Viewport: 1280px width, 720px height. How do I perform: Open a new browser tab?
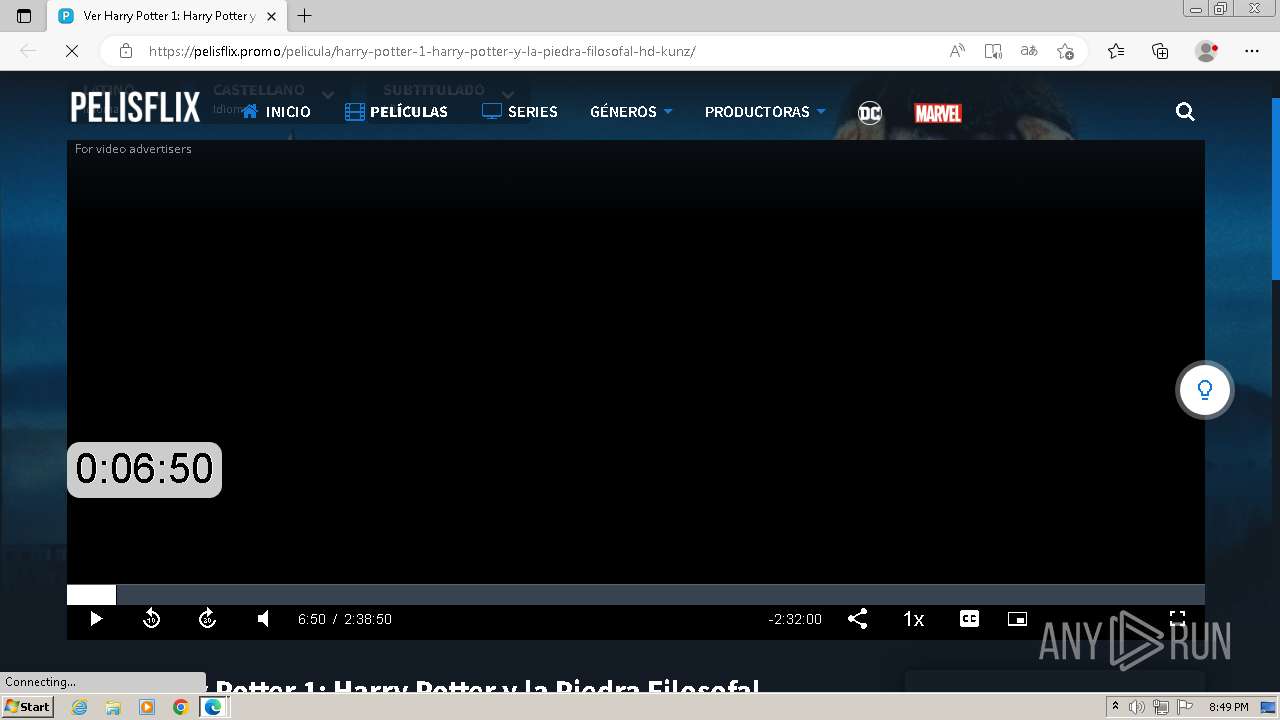[305, 16]
